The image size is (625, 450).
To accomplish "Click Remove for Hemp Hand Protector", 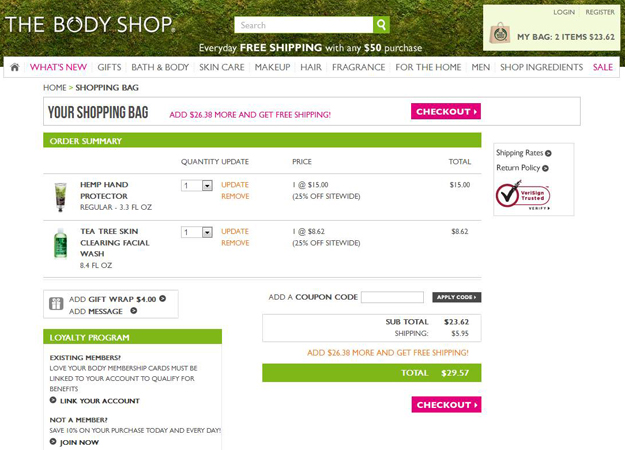I will [x=235, y=196].
